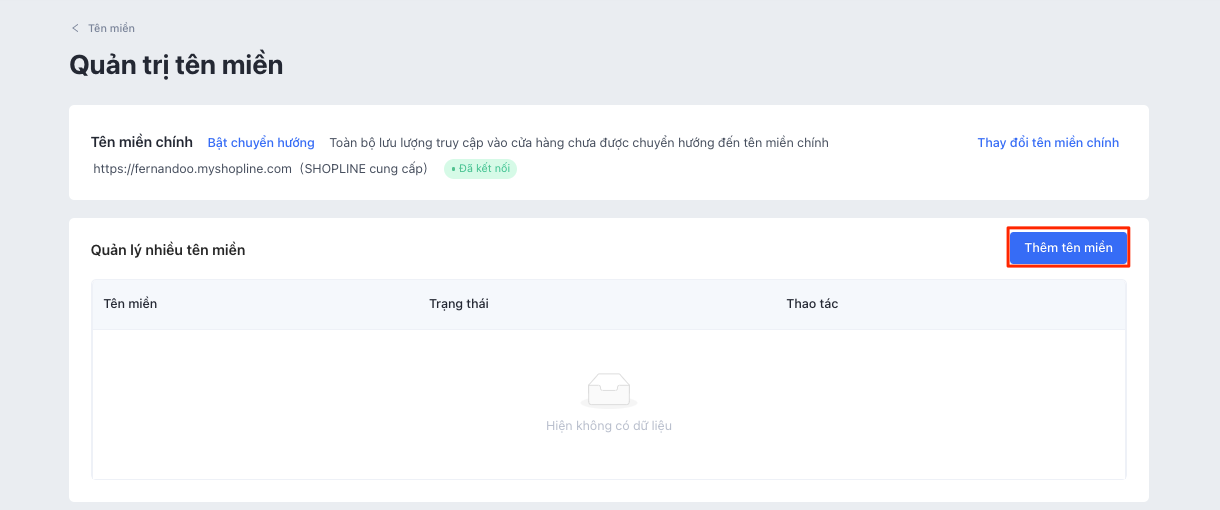
Task: Click the Tên miền chính label
Action: [x=141, y=142]
